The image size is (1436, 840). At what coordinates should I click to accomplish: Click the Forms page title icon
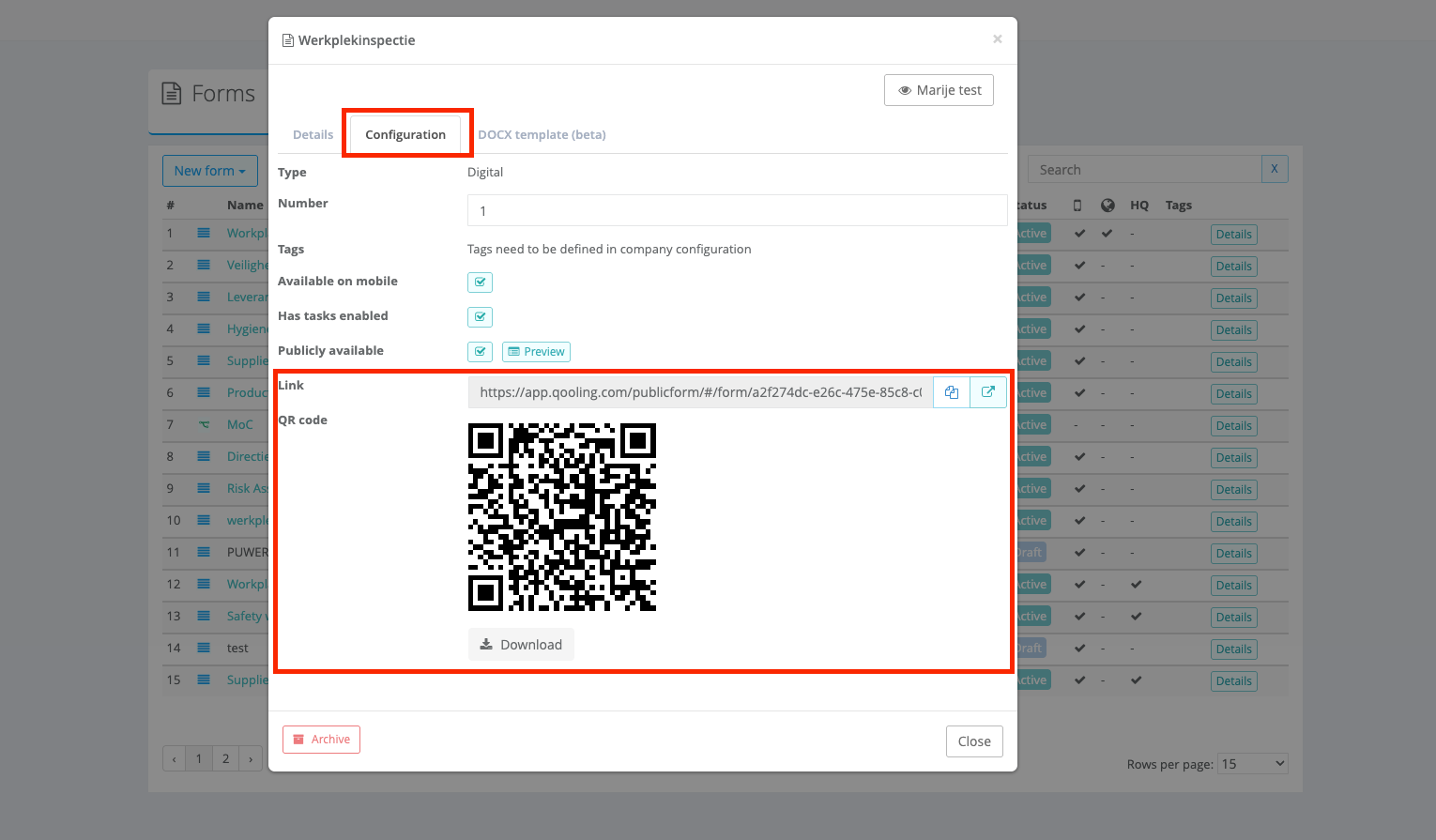point(172,94)
